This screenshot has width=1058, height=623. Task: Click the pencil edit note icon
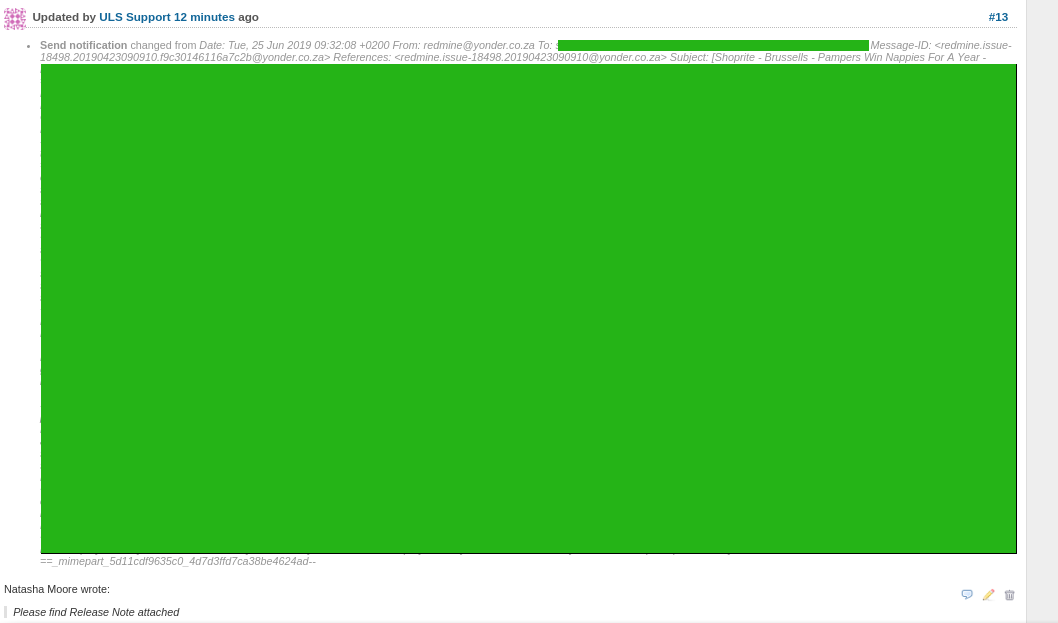[988, 594]
